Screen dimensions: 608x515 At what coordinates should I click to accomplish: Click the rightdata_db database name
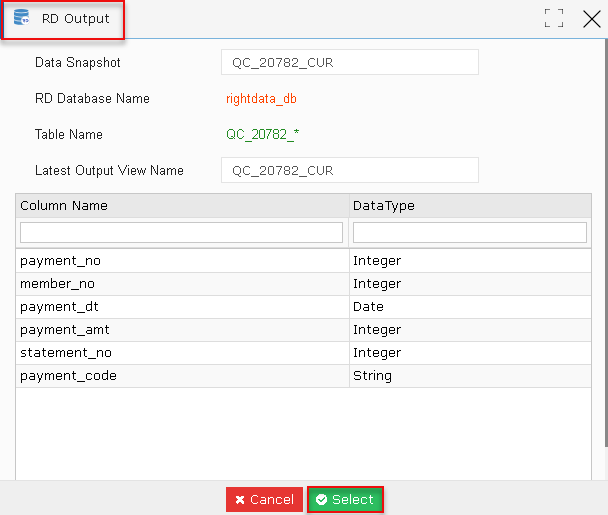pos(261,99)
